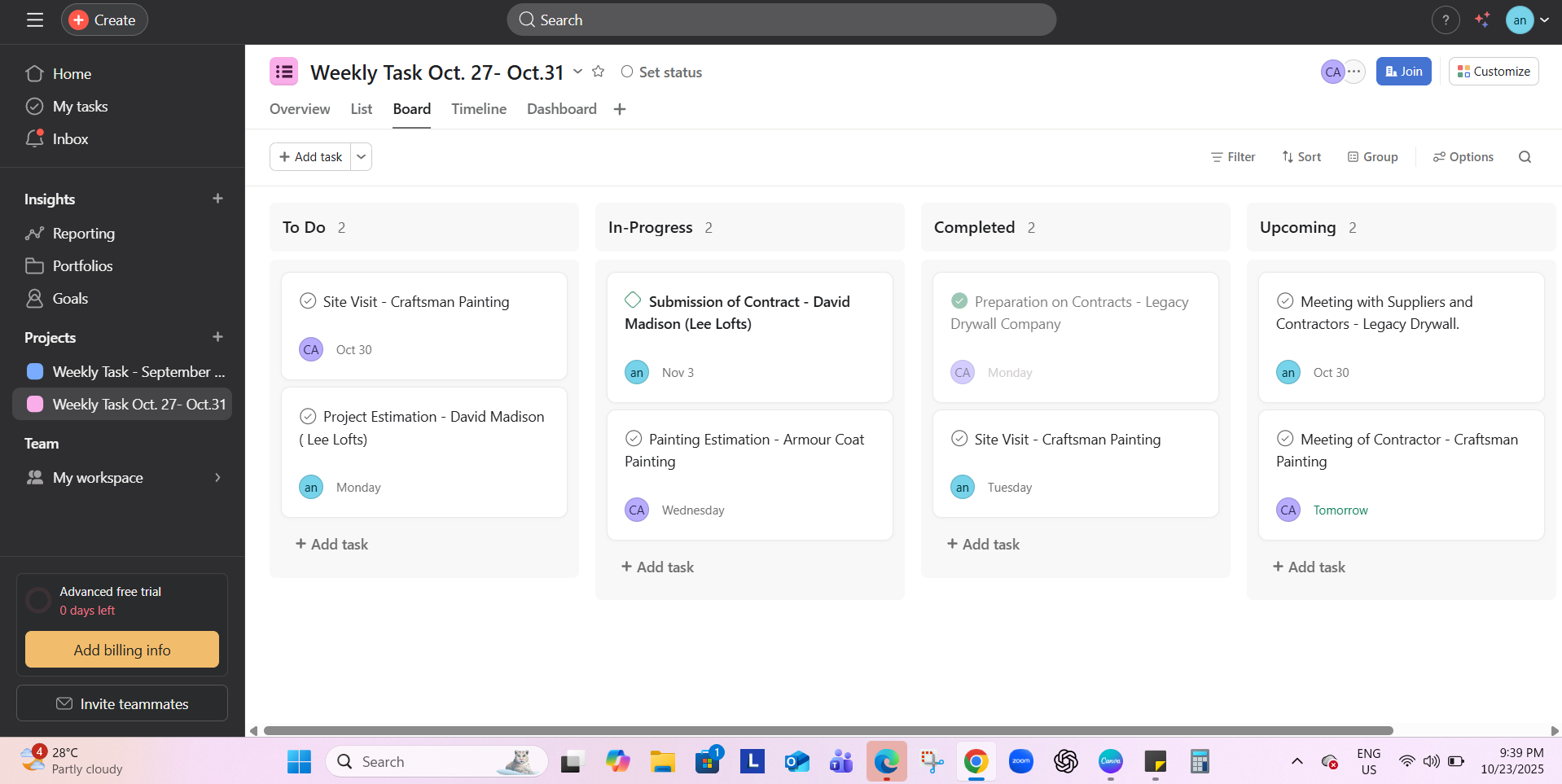Image resolution: width=1562 pixels, height=784 pixels.
Task: Click Invite teammates button
Action: pos(122,703)
